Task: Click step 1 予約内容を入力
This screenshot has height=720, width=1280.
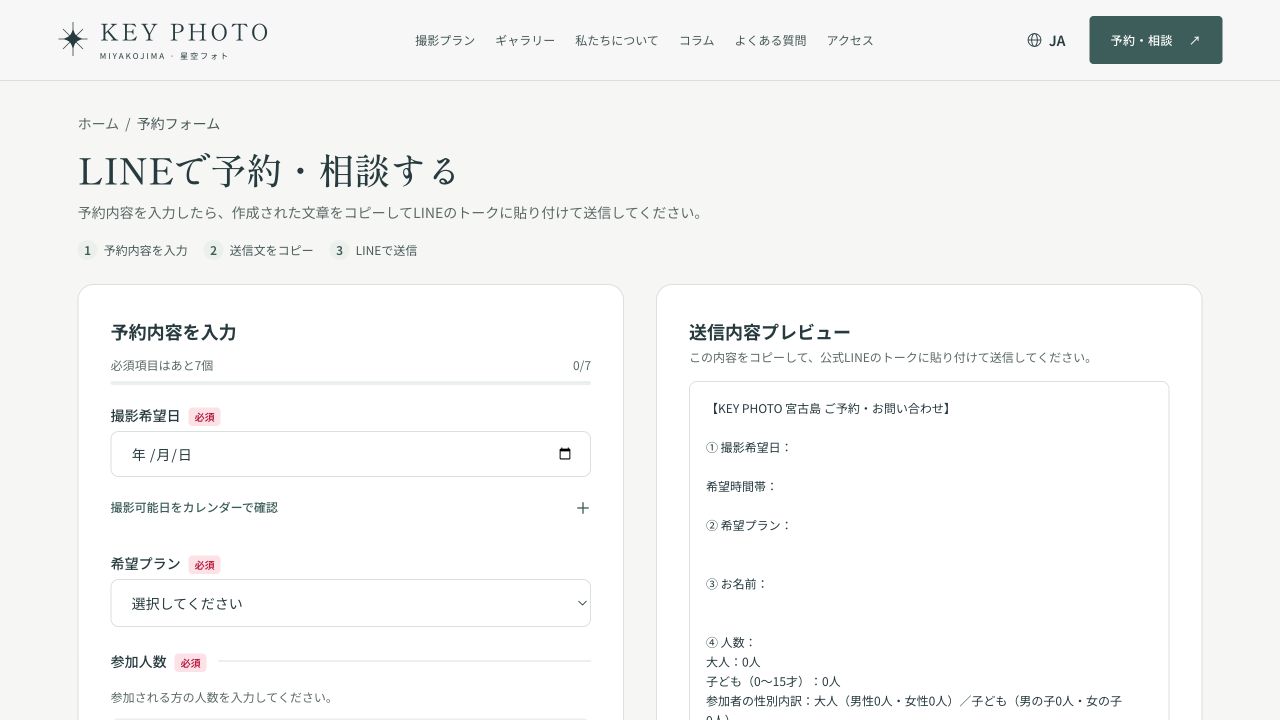Action: pyautogui.click(x=133, y=250)
